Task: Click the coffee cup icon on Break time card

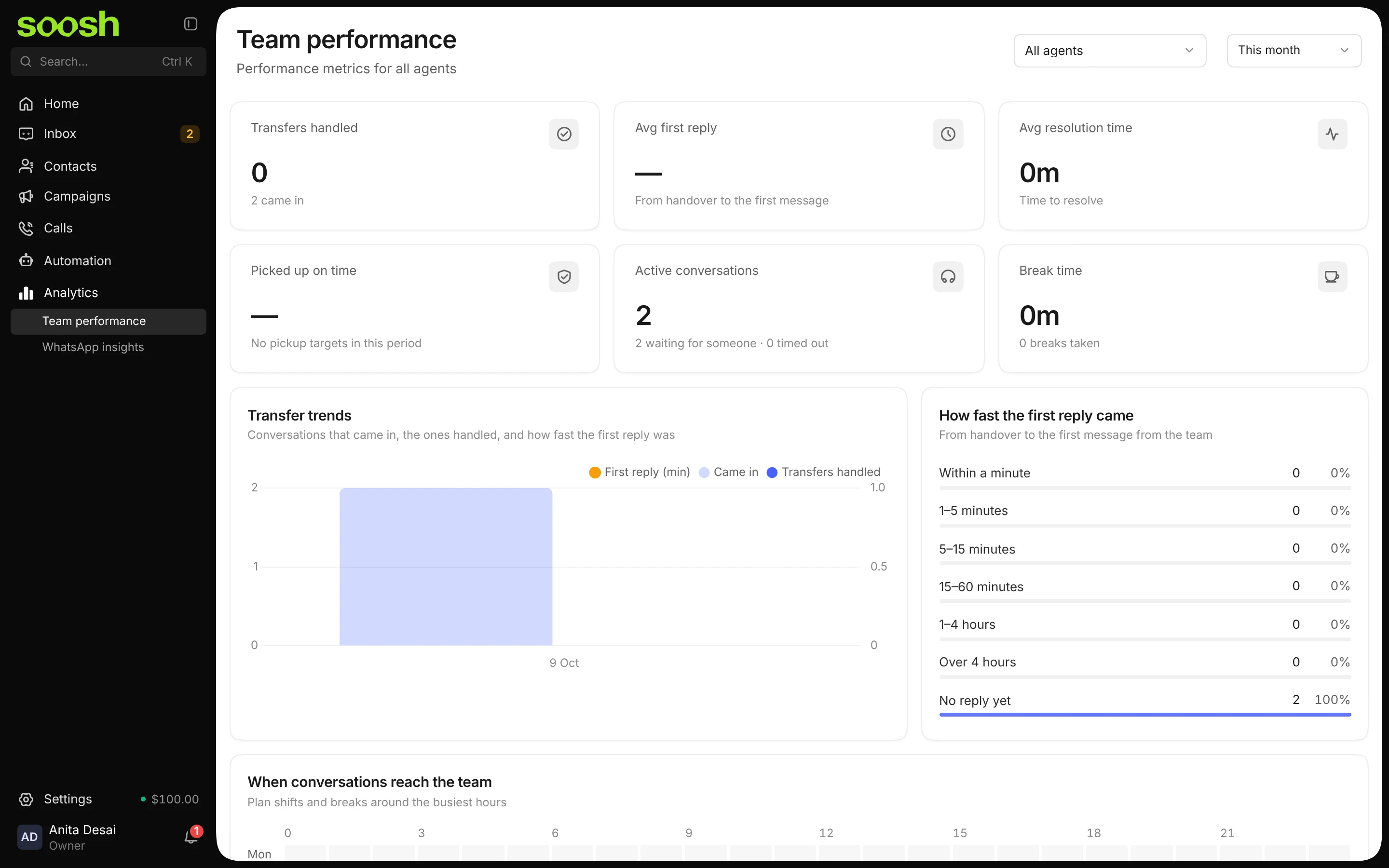Action: [x=1332, y=277]
